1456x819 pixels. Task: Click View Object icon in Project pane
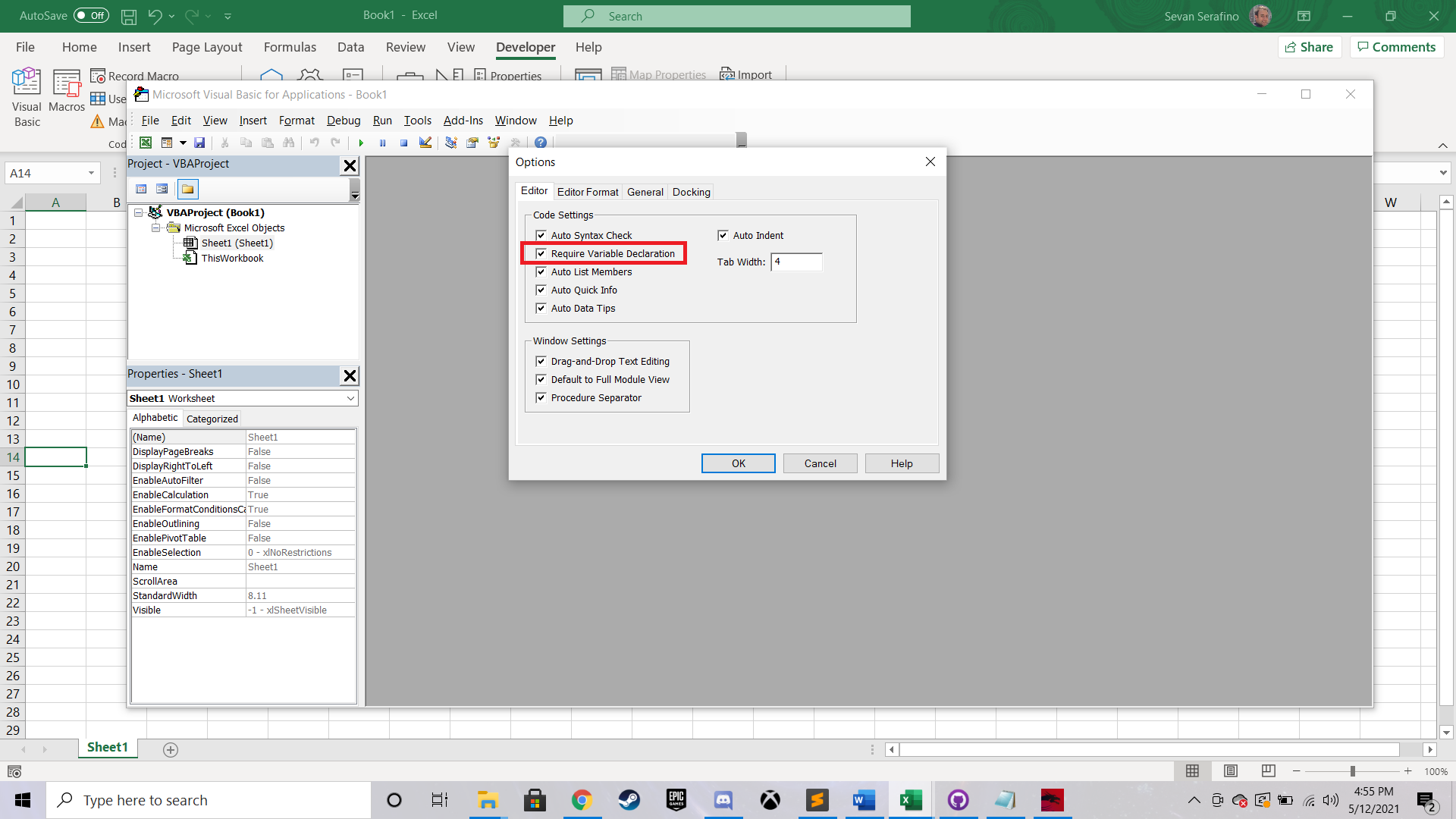click(162, 189)
